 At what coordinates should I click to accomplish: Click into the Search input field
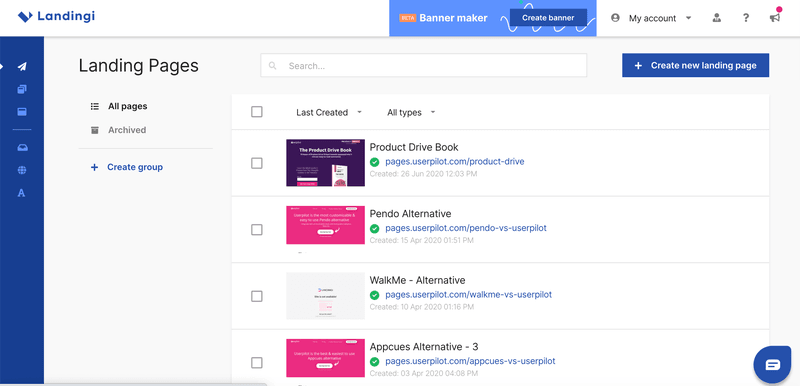point(423,65)
